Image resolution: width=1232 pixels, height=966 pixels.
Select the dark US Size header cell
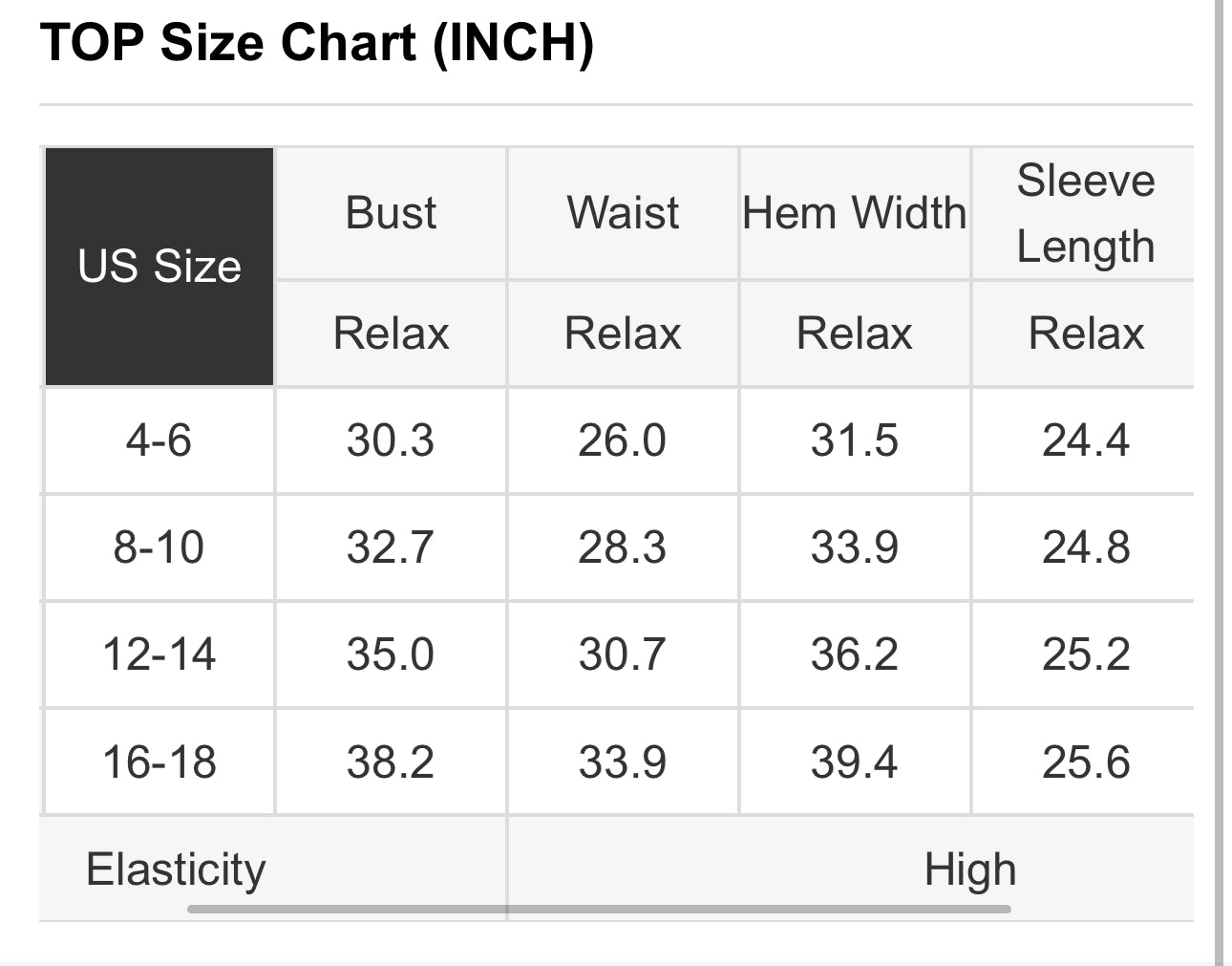(x=159, y=267)
